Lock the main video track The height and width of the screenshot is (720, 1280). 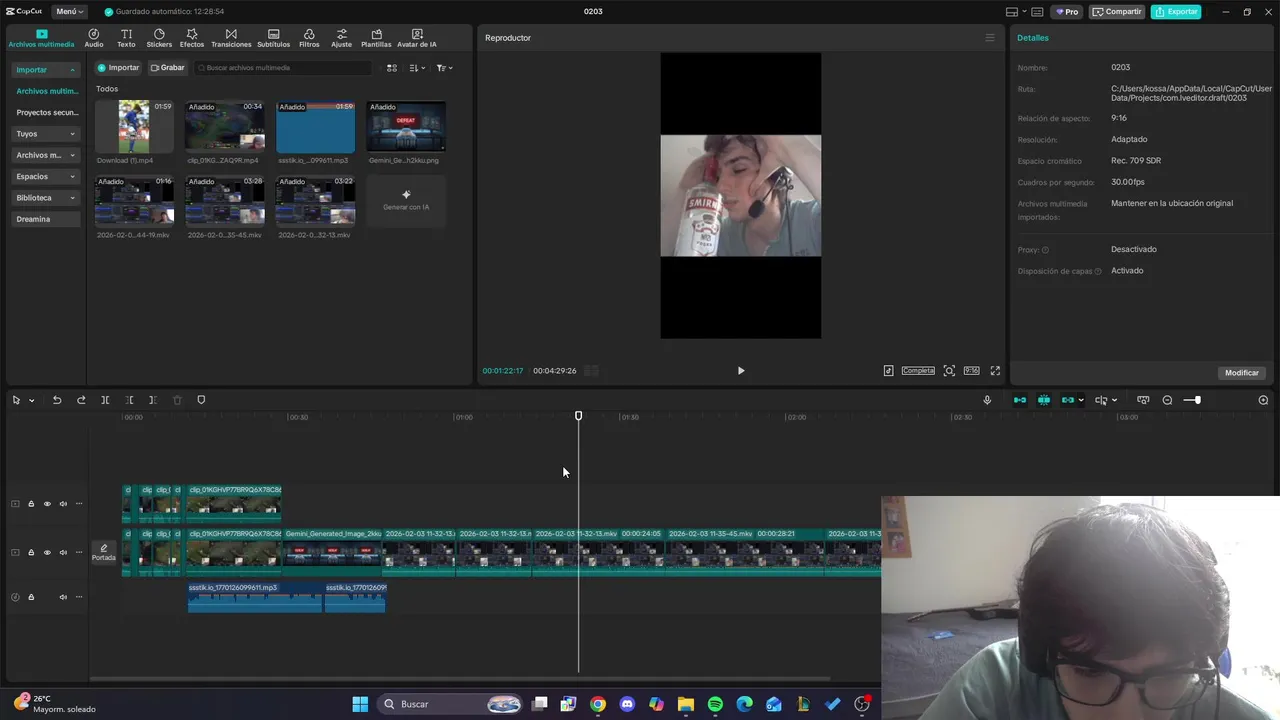pyautogui.click(x=31, y=552)
